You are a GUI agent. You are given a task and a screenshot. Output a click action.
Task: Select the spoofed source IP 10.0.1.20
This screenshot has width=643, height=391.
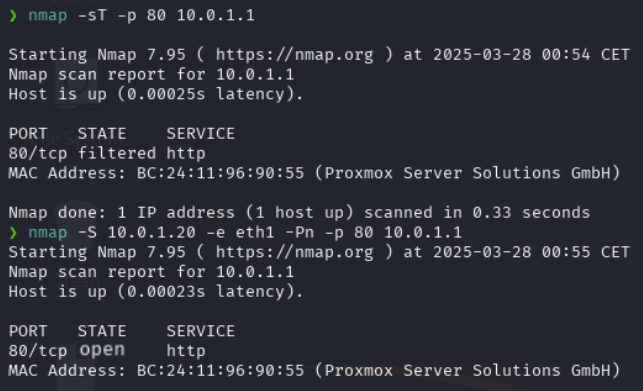coord(152,233)
